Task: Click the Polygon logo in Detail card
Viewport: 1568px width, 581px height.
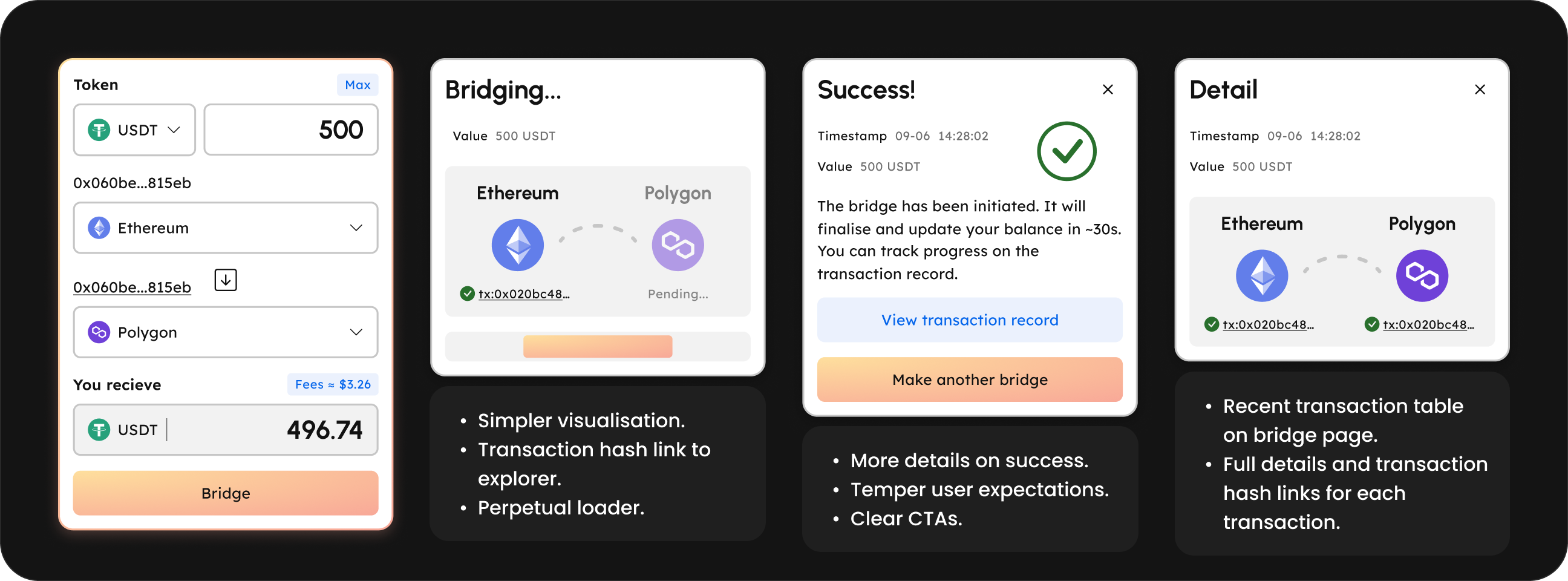Action: pyautogui.click(x=1422, y=276)
